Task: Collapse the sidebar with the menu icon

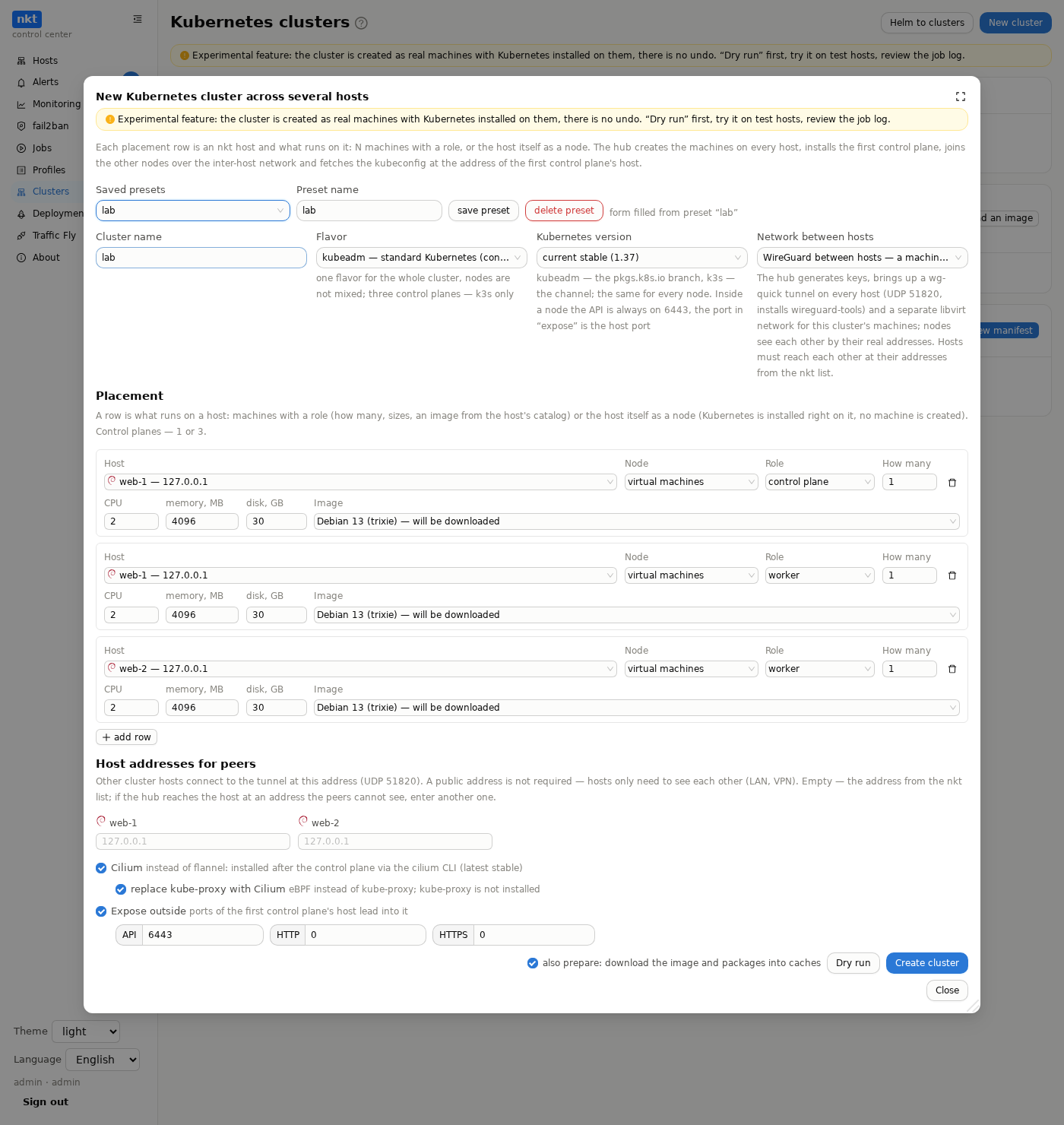Action: tap(138, 19)
